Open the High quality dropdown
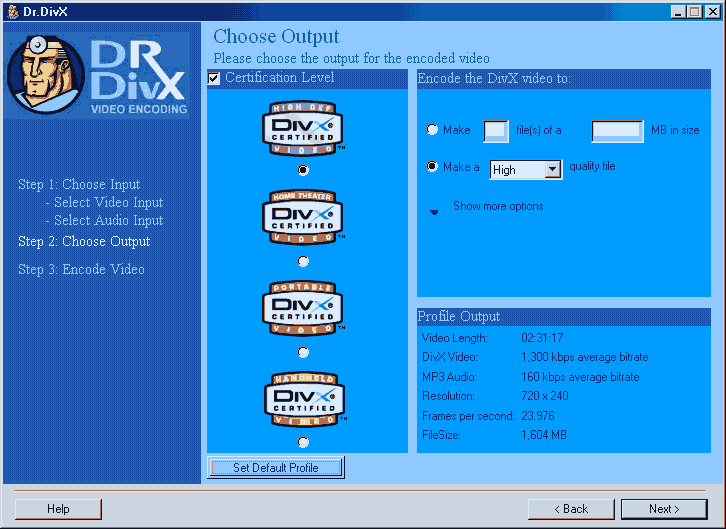The image size is (726, 529). click(553, 170)
